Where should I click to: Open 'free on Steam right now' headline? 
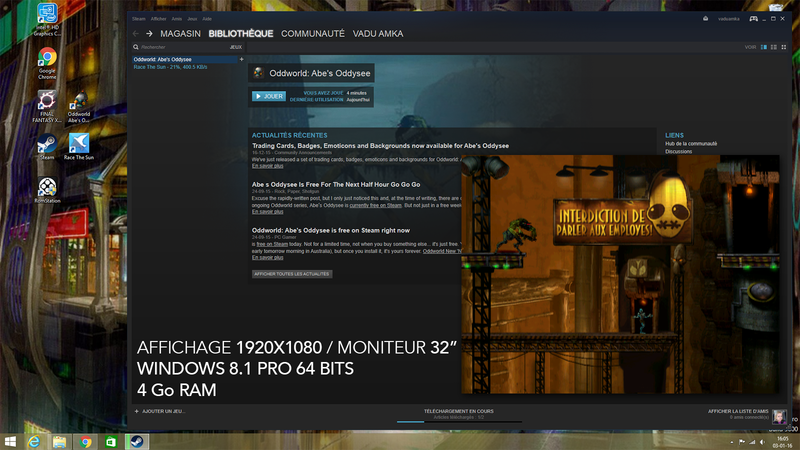[x=331, y=230]
